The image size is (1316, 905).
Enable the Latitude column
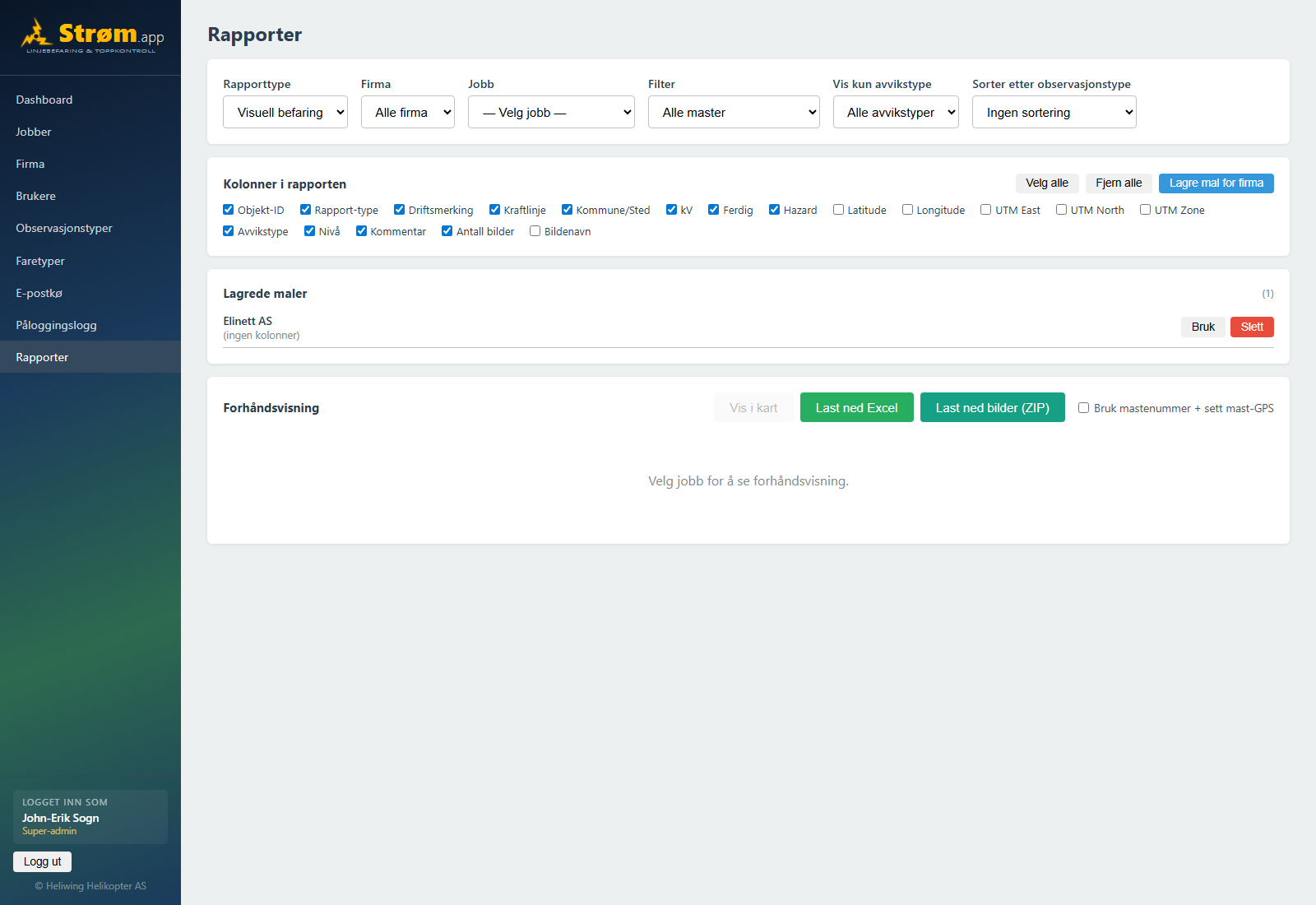click(838, 210)
